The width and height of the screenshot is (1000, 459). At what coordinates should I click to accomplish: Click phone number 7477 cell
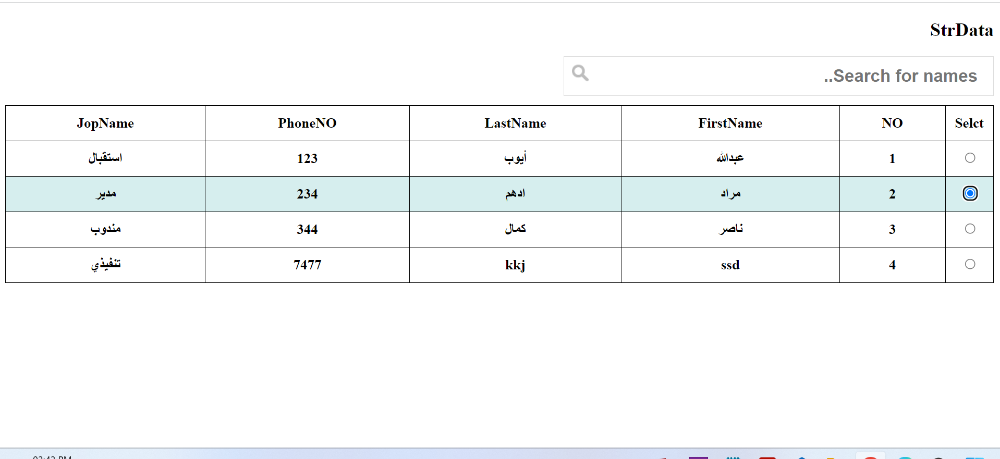point(307,265)
